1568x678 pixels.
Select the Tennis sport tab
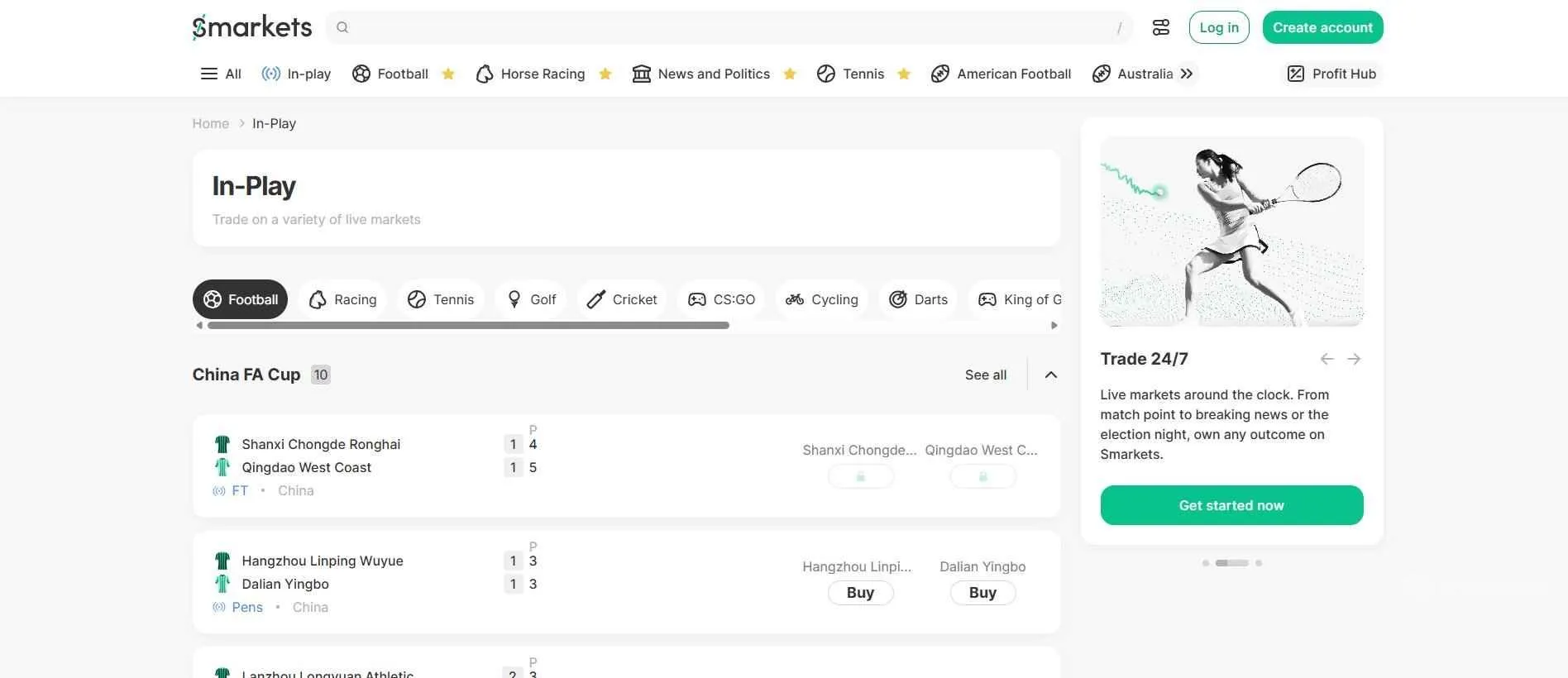(x=441, y=299)
